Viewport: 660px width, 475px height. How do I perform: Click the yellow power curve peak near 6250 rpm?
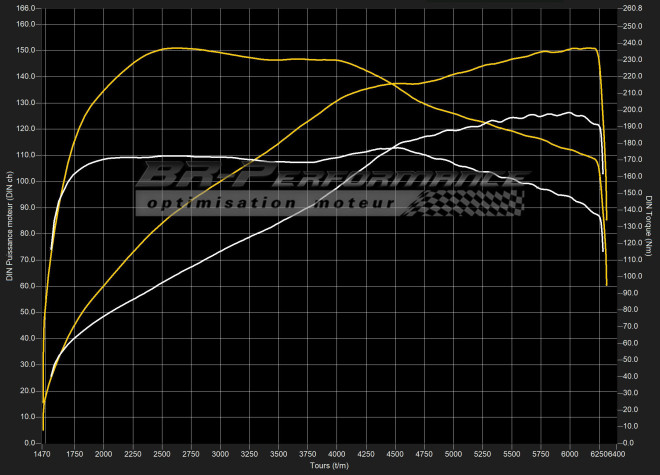pos(585,47)
